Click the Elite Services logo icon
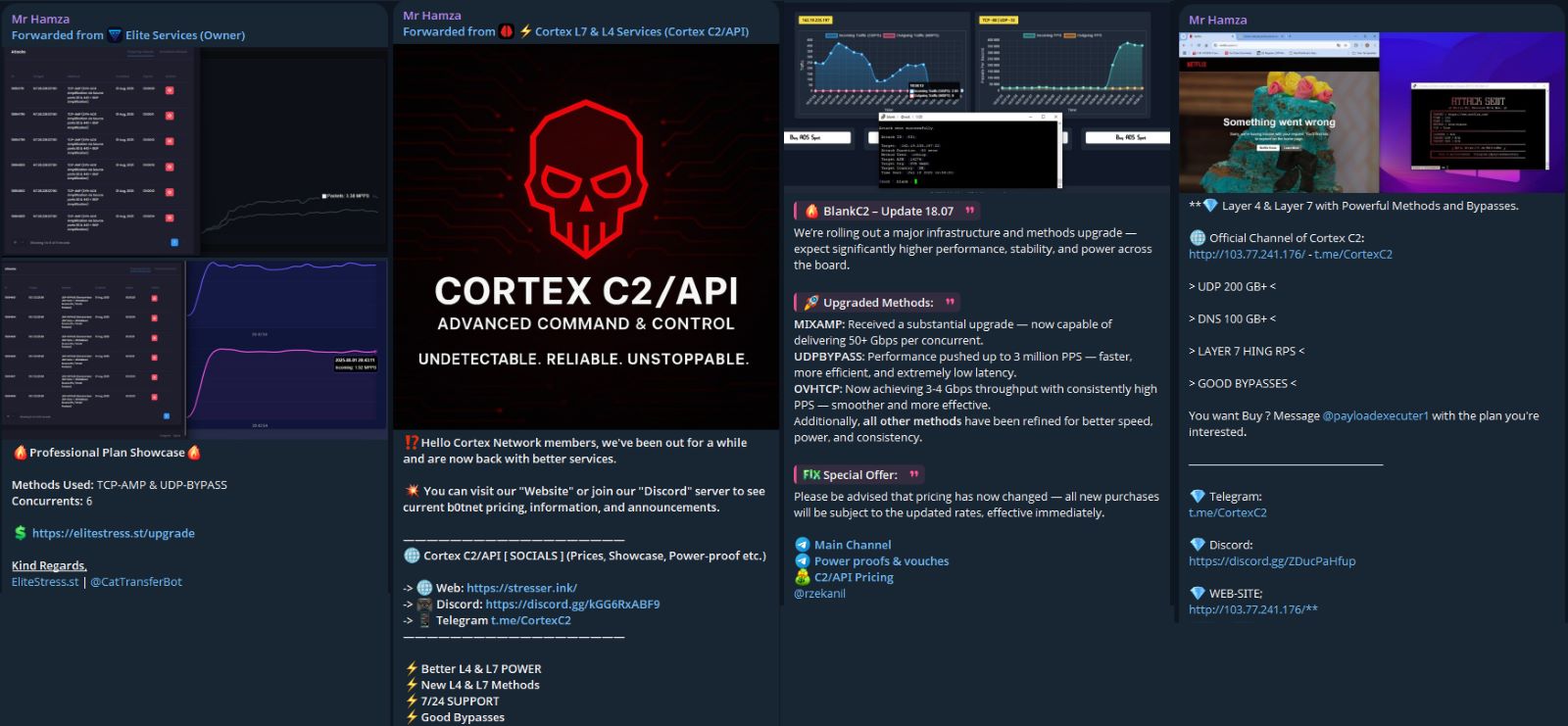The image size is (1568, 726). point(115,35)
